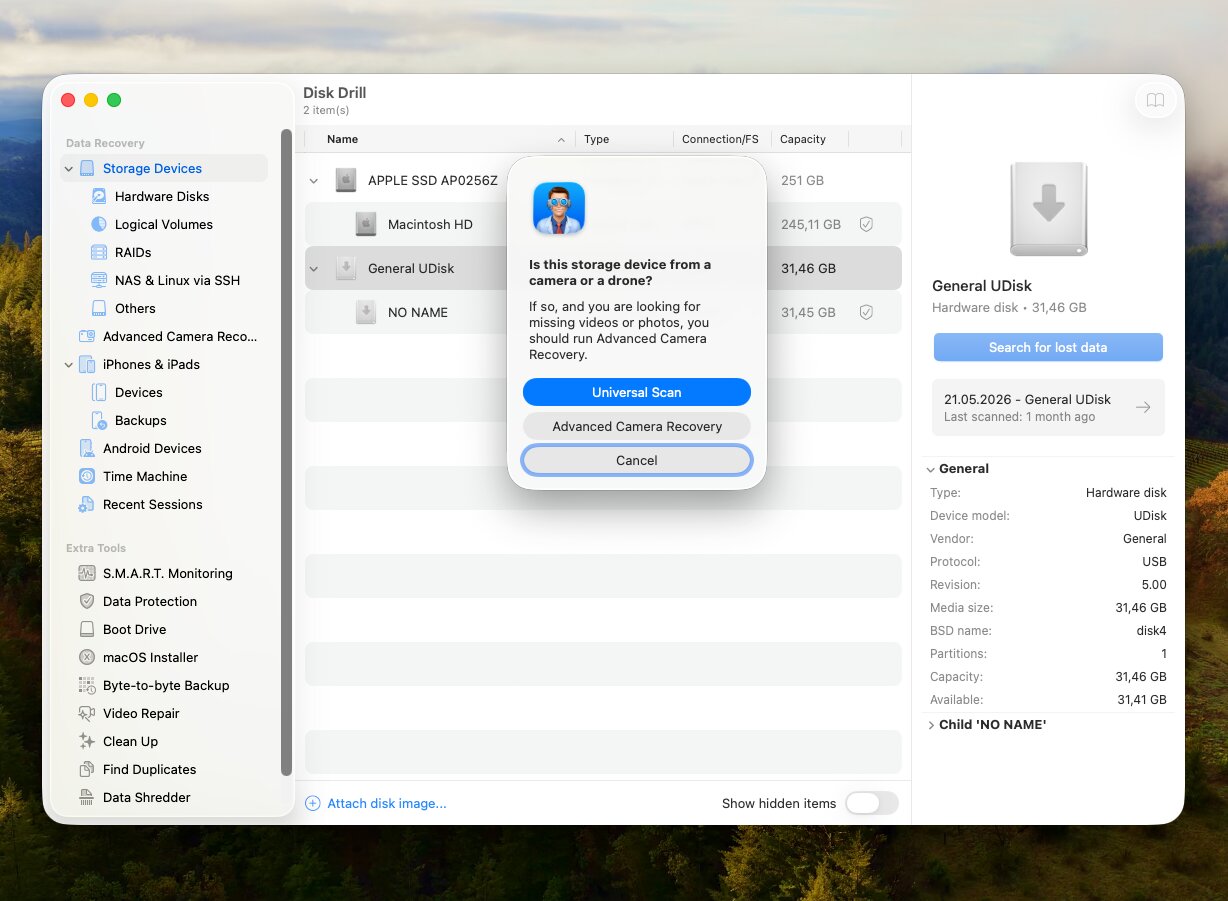Choose Universal Scan in the dialog
The width and height of the screenshot is (1228, 901).
637,392
